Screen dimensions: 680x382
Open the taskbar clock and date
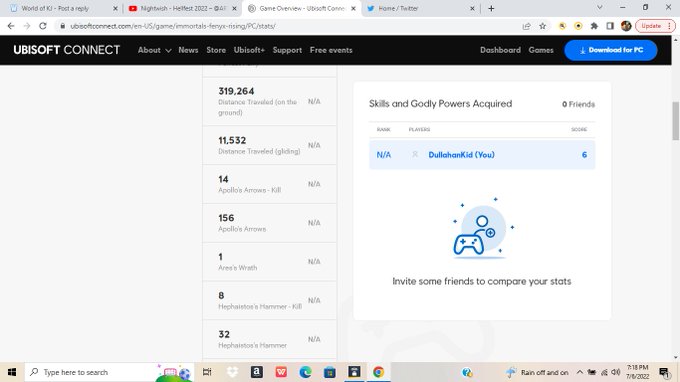pos(637,372)
